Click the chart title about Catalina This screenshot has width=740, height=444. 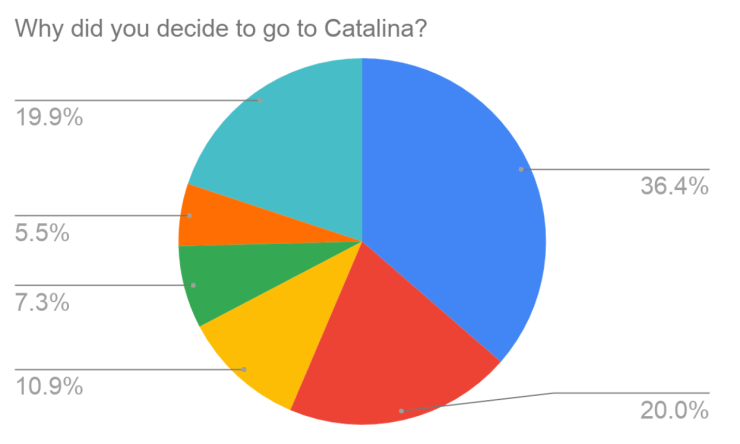(x=221, y=29)
